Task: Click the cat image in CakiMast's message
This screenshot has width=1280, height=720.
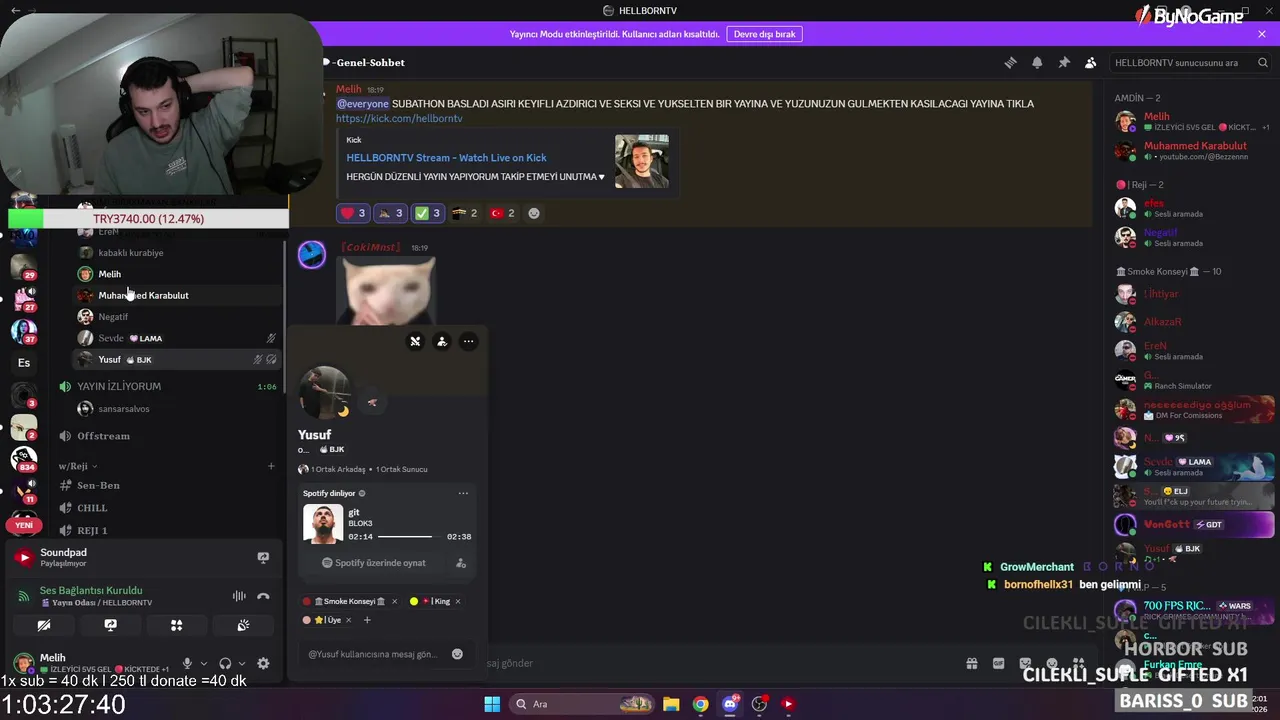Action: click(x=386, y=290)
